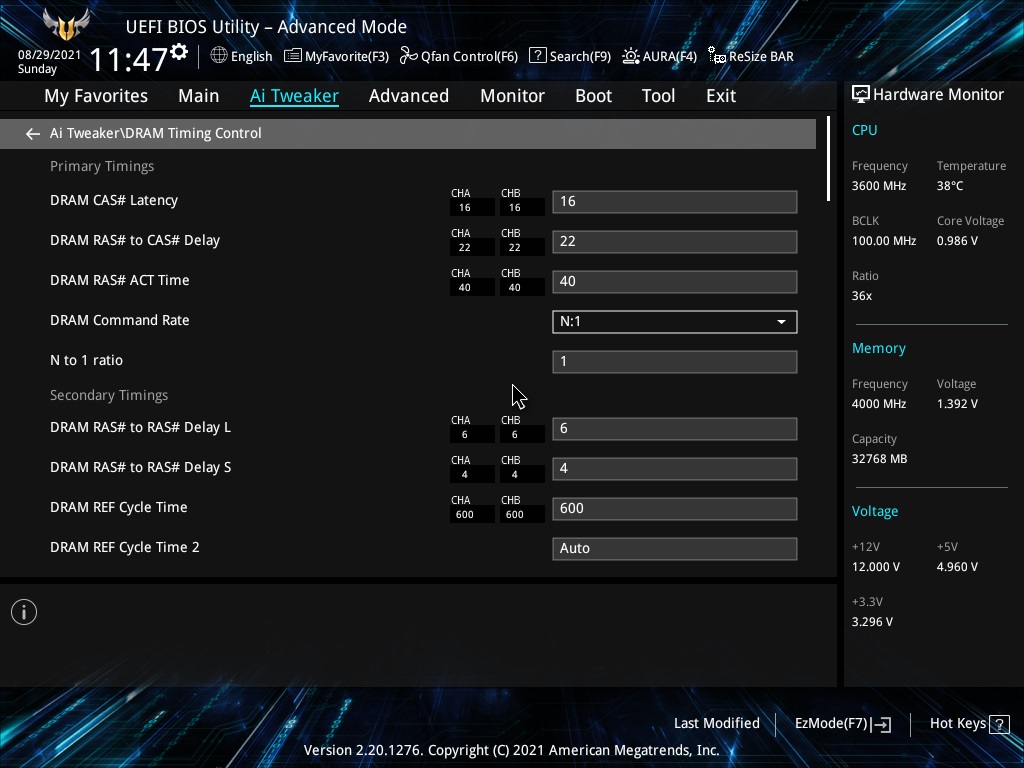Open AURA(F4) lighting icon

pos(630,56)
